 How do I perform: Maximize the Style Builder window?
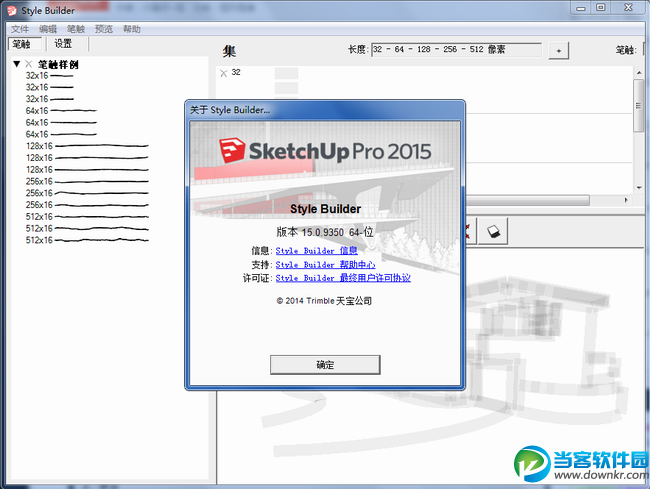(x=601, y=7)
